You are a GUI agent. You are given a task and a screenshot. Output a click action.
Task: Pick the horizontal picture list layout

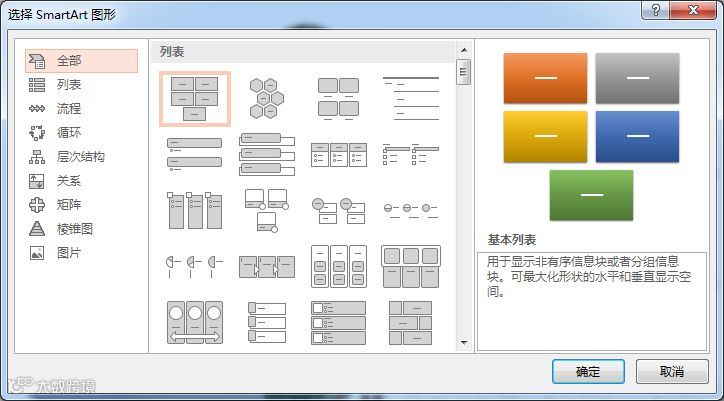(410, 267)
